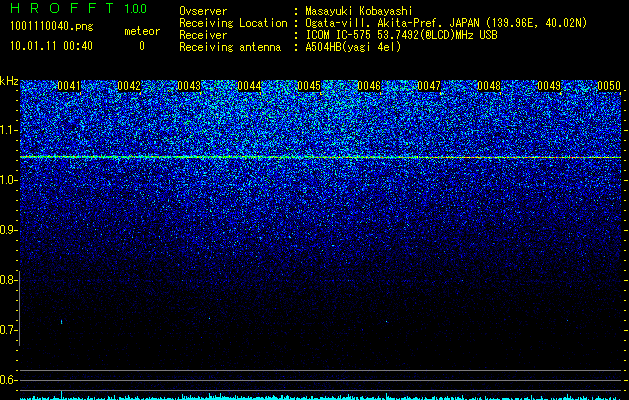
Task: Click the HROFFT 1.0.0 title text
Action: click(x=79, y=8)
